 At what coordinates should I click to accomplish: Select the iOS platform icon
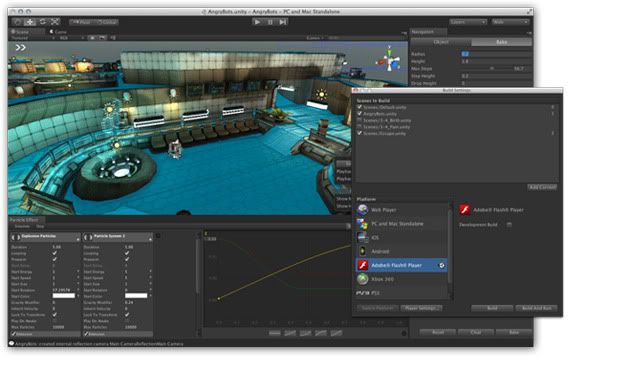point(362,237)
